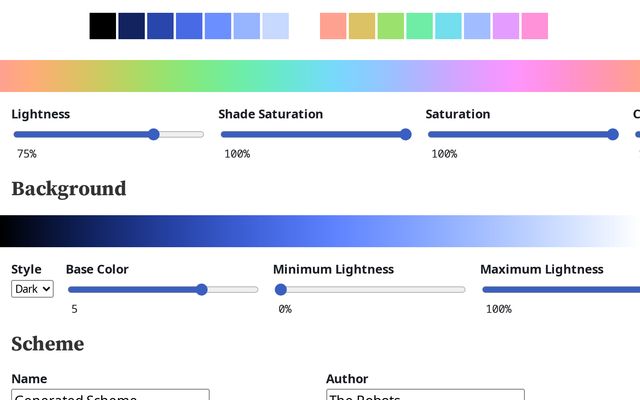Click the Minimum Lightness slider thumb

(281, 290)
